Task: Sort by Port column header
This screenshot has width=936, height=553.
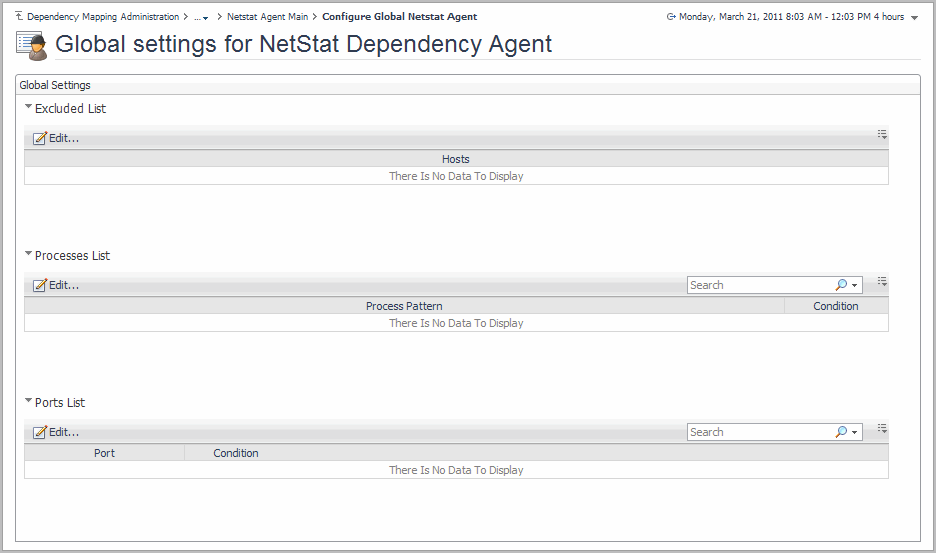Action: pos(104,453)
